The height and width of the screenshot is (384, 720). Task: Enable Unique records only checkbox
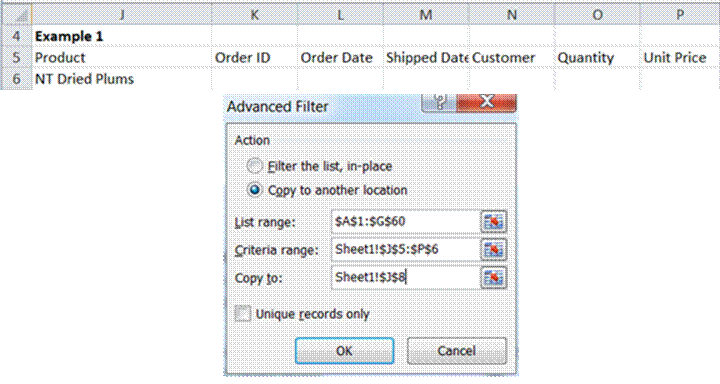click(x=242, y=314)
